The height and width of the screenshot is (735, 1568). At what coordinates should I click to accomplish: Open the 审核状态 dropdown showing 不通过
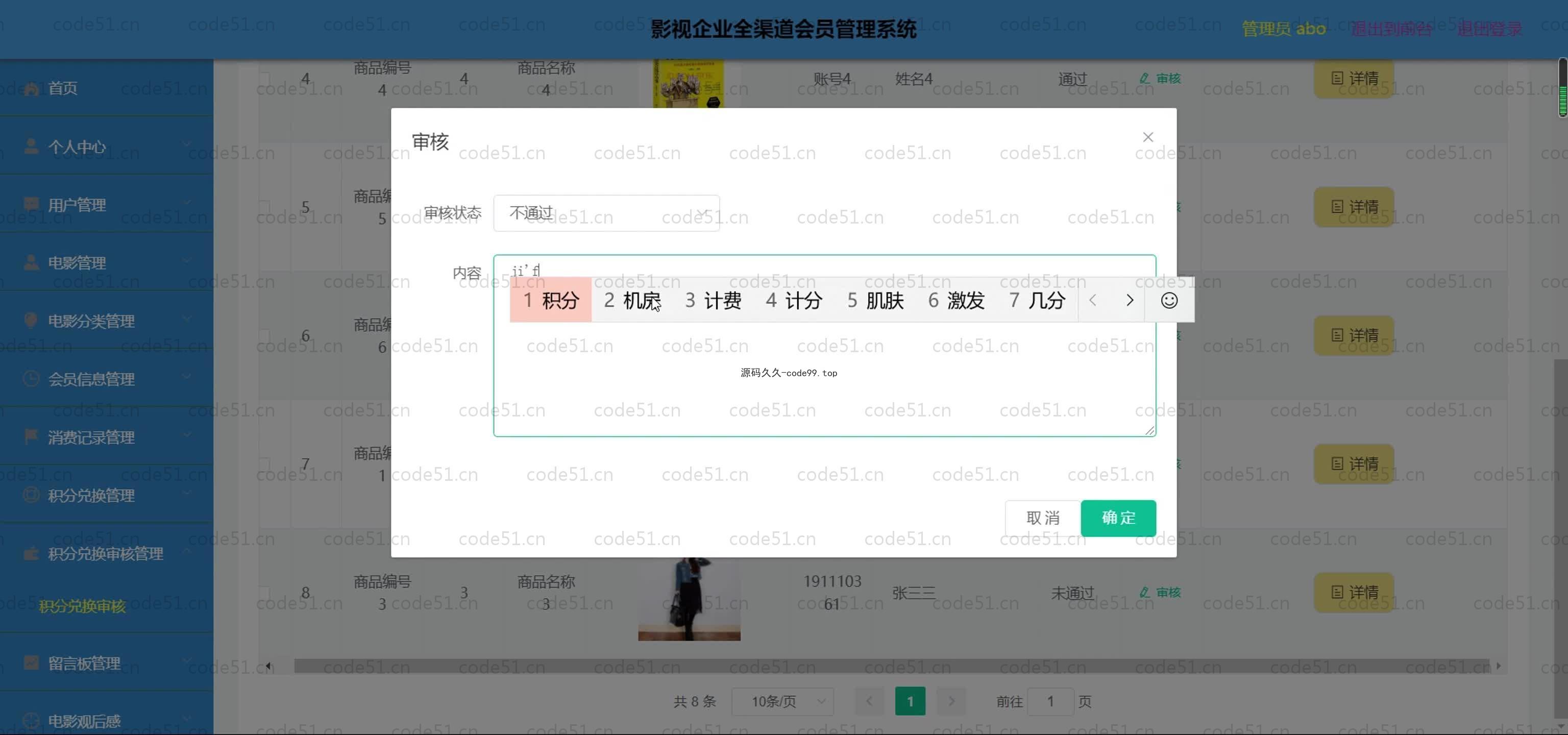[606, 213]
